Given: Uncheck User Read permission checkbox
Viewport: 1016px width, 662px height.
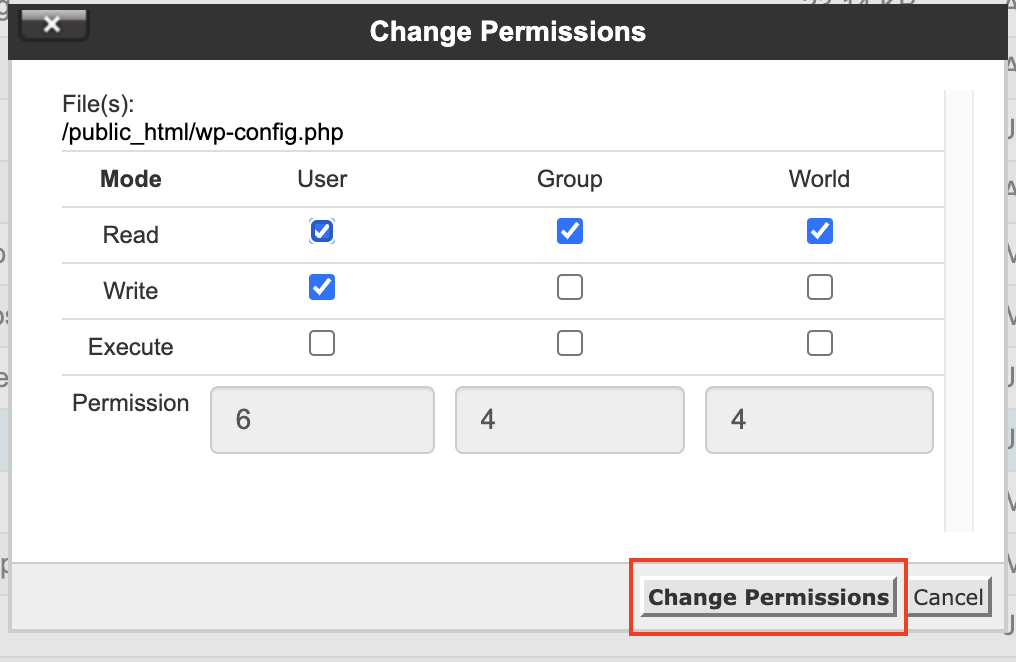Looking at the screenshot, I should pyautogui.click(x=322, y=232).
